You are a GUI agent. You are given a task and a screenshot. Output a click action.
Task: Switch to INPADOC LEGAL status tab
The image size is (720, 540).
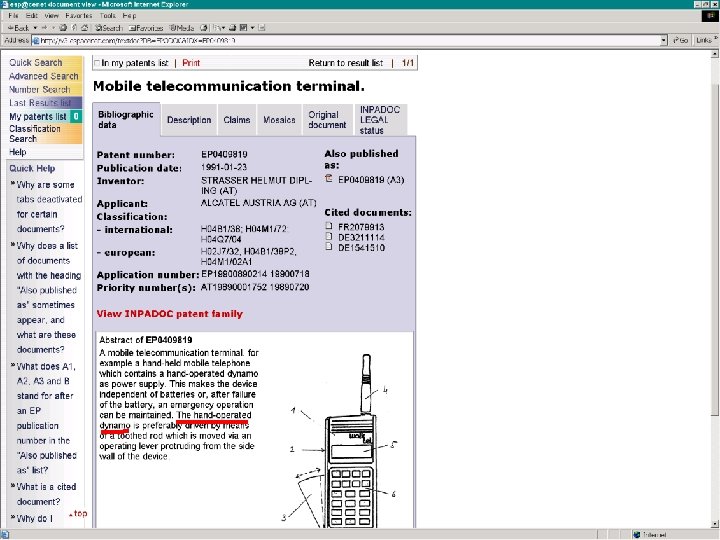(x=380, y=120)
